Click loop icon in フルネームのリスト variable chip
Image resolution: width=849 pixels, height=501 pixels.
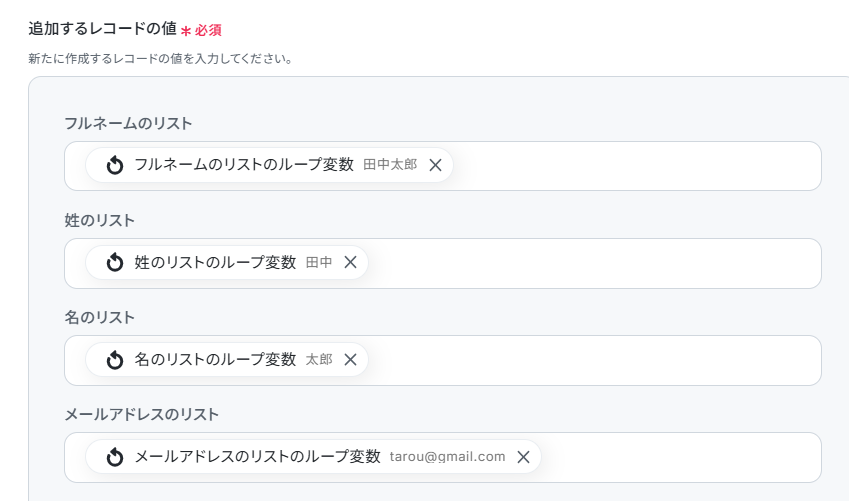tap(114, 165)
